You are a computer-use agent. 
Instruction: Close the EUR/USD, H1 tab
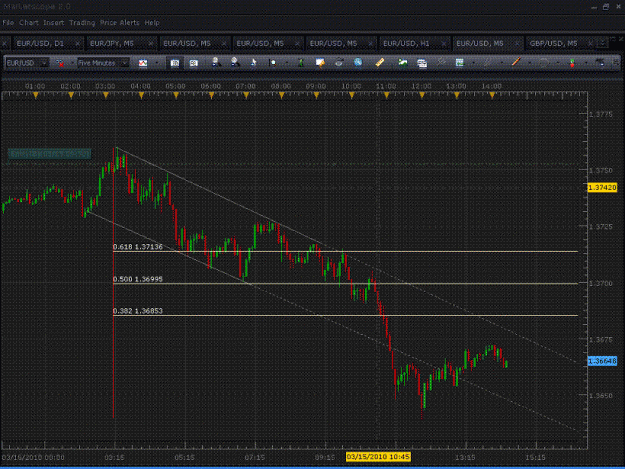(444, 43)
